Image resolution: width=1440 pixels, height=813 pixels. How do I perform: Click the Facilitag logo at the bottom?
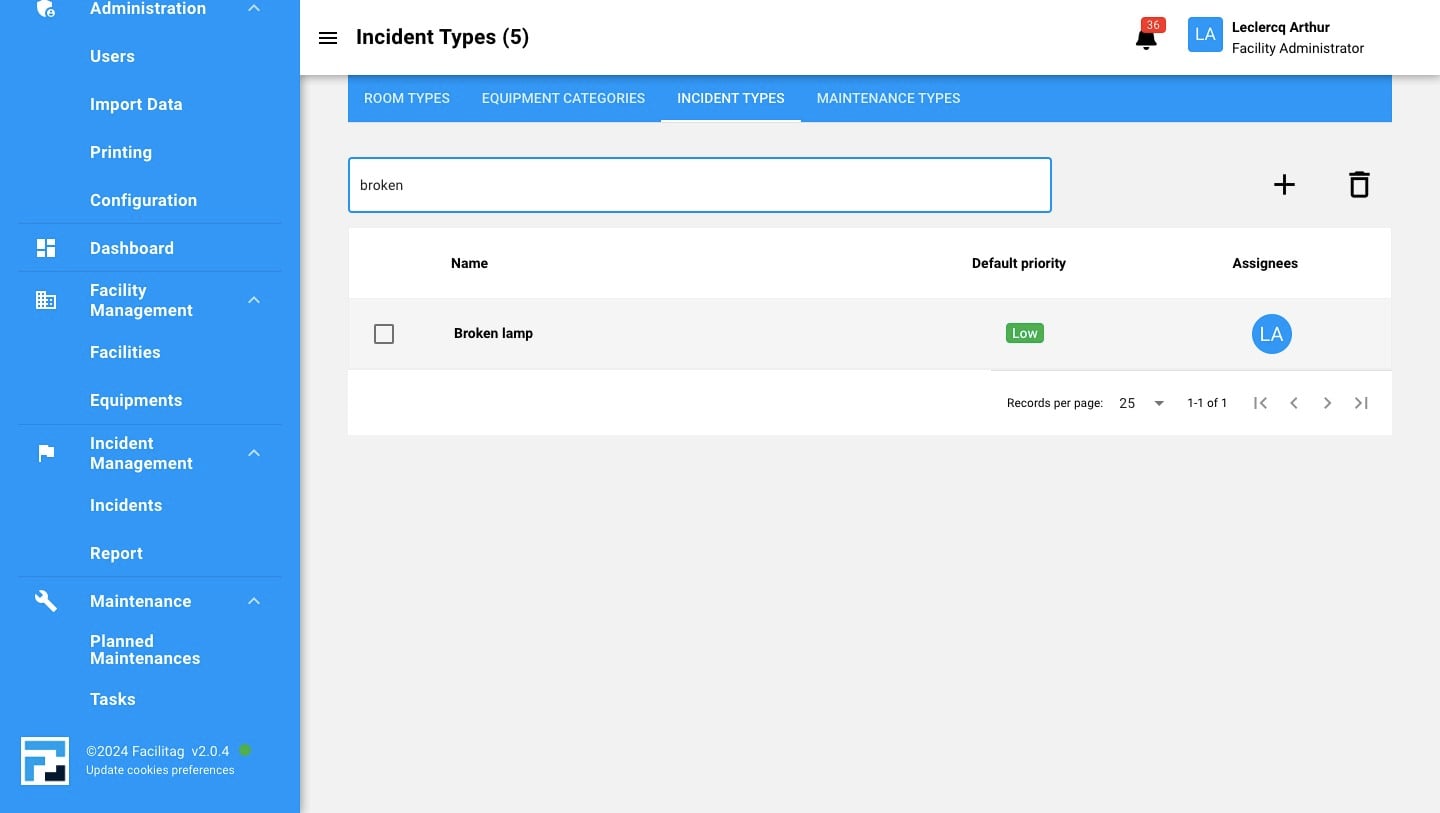pos(45,760)
